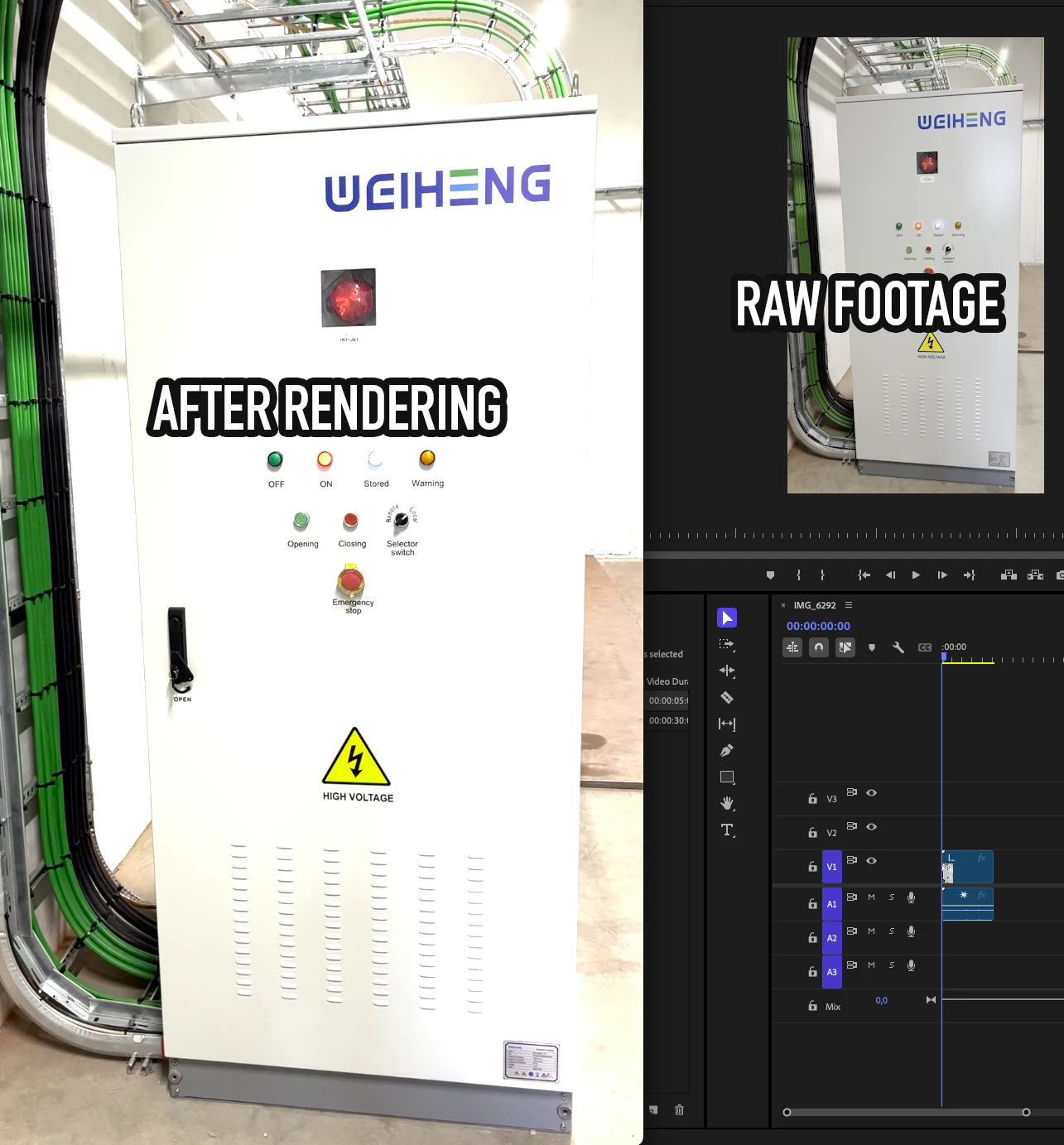Click the Add Marker button in monitor

[x=770, y=575]
